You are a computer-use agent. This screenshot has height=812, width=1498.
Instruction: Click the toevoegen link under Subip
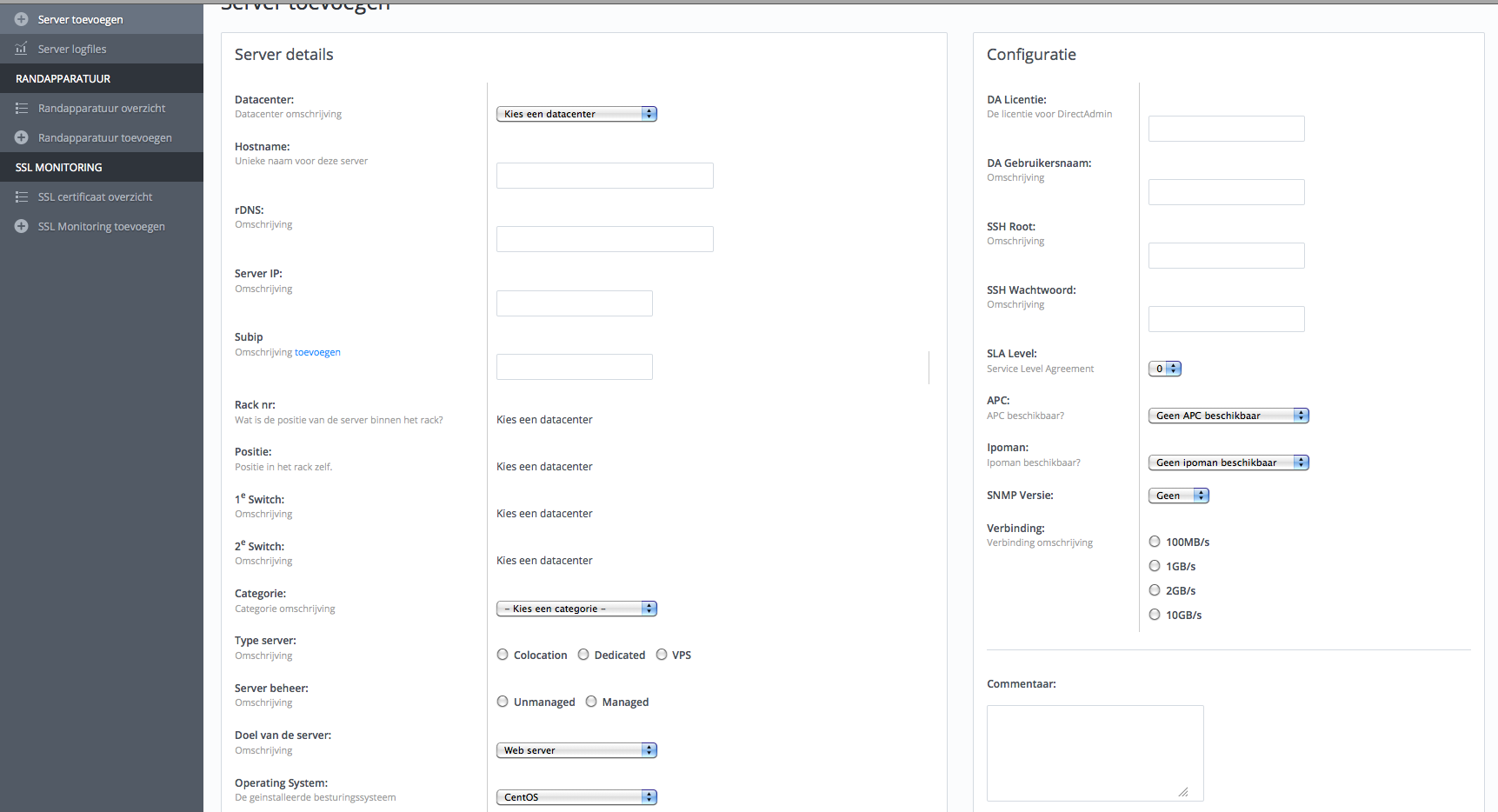click(317, 352)
